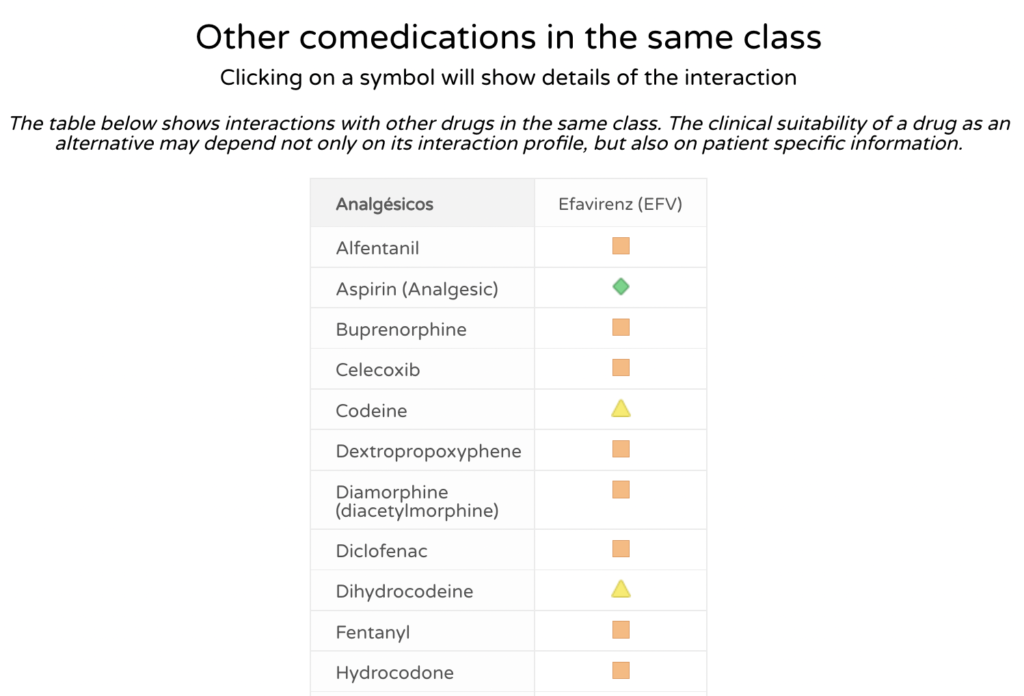Open the Diamorphine interaction symbol
Image resolution: width=1024 pixels, height=696 pixels.
(620, 489)
